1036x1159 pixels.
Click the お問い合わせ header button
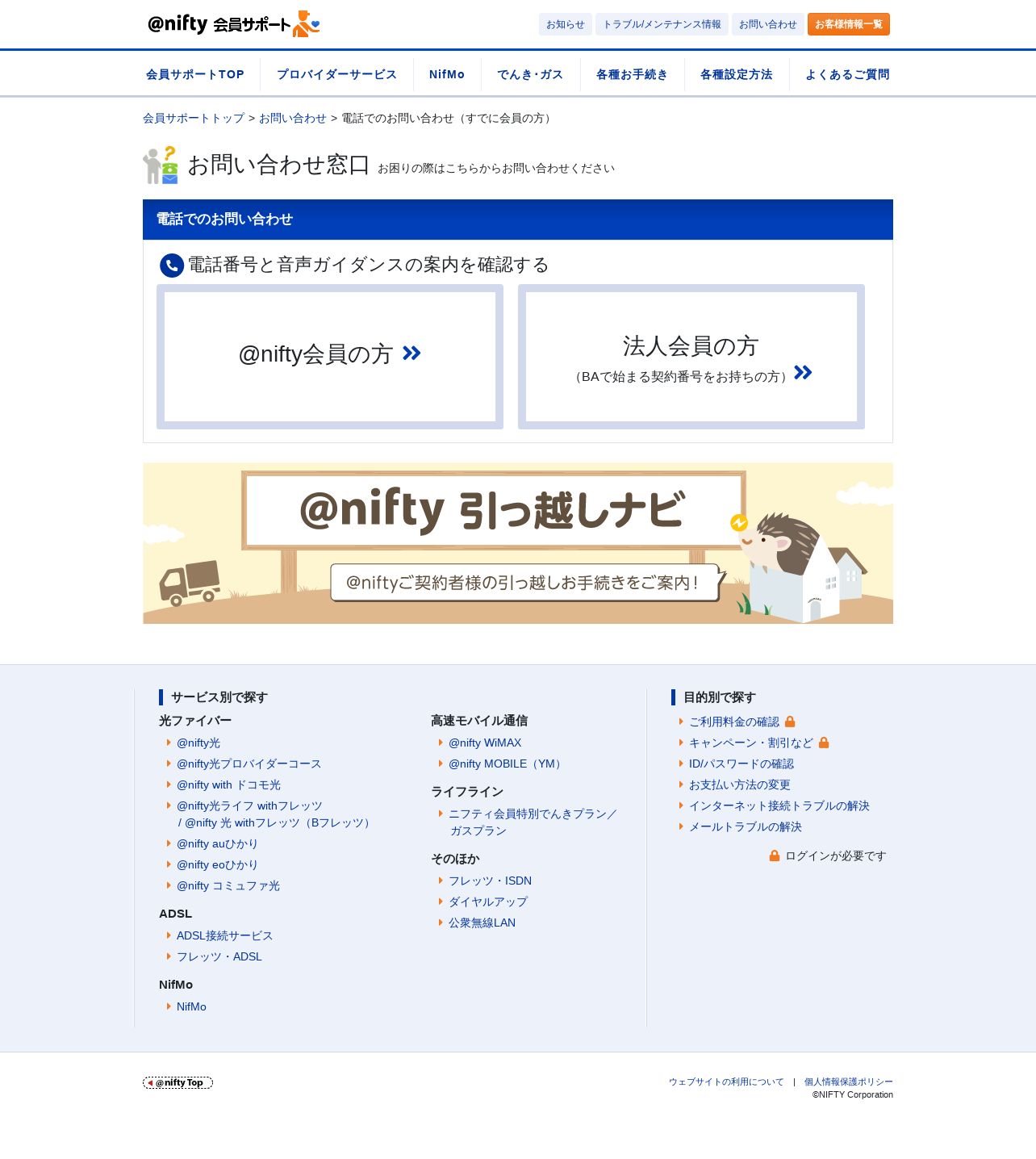click(x=768, y=24)
